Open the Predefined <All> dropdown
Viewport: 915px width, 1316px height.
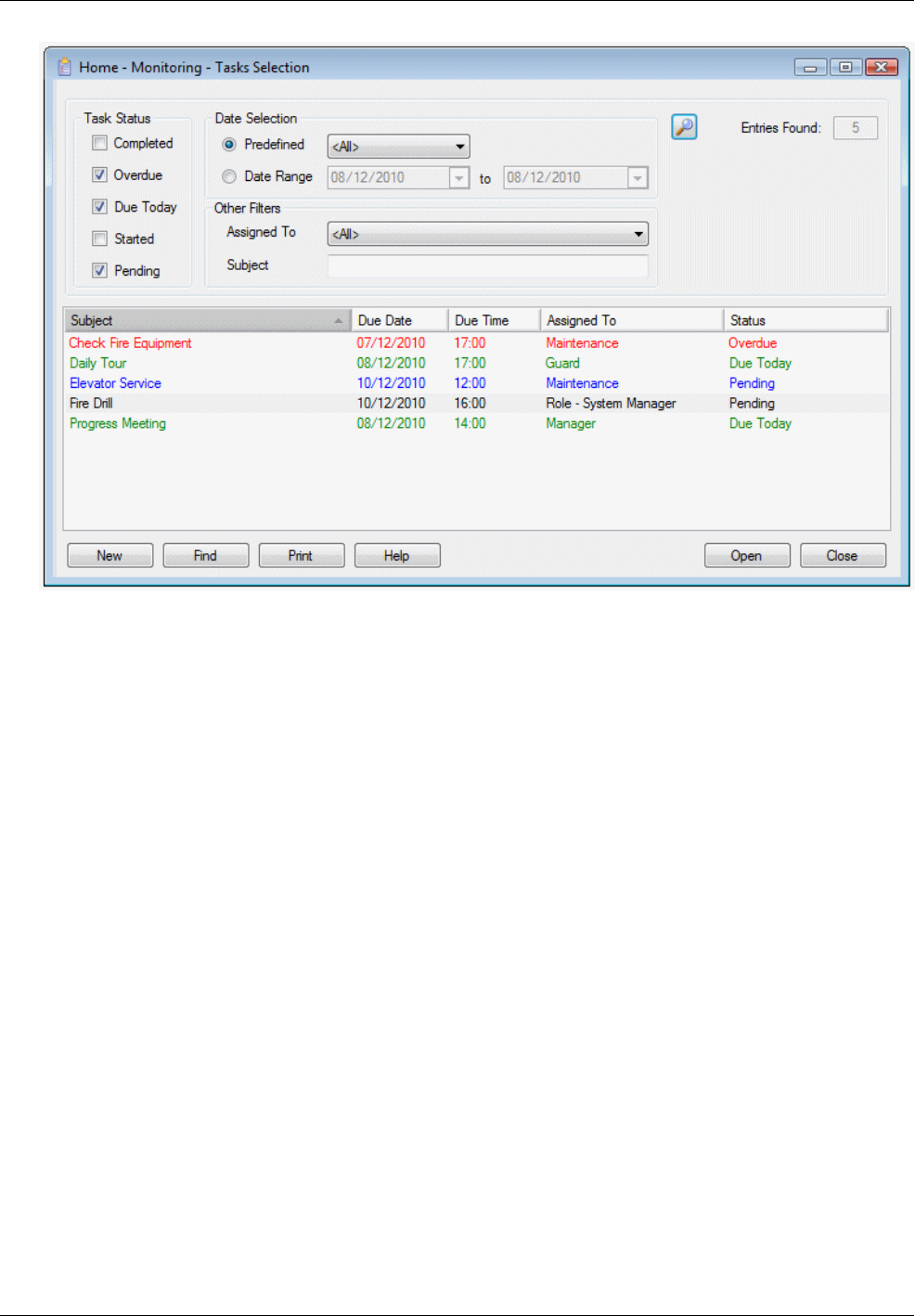coord(399,147)
